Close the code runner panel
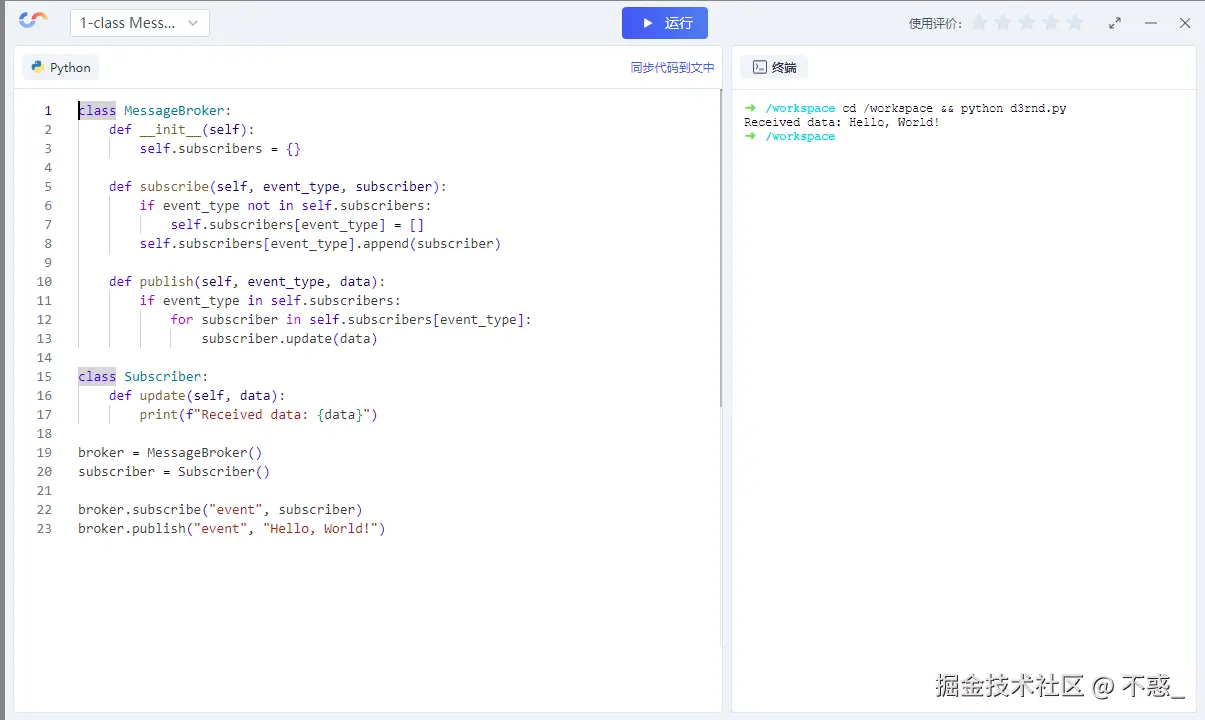Image resolution: width=1205 pixels, height=720 pixels. coord(1185,23)
